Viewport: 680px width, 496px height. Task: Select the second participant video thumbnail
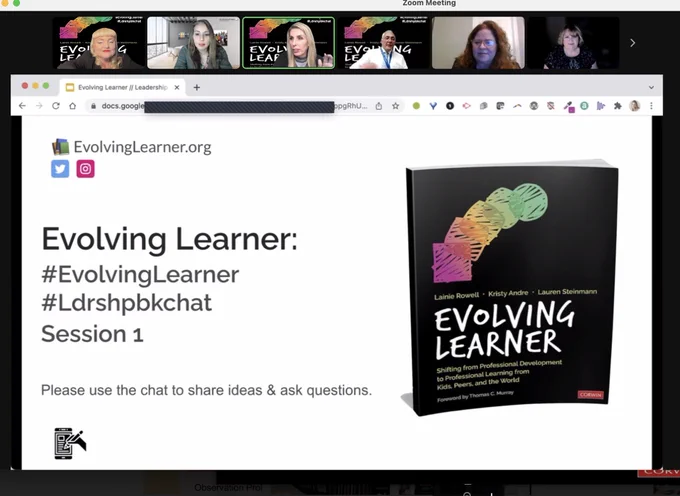[193, 42]
